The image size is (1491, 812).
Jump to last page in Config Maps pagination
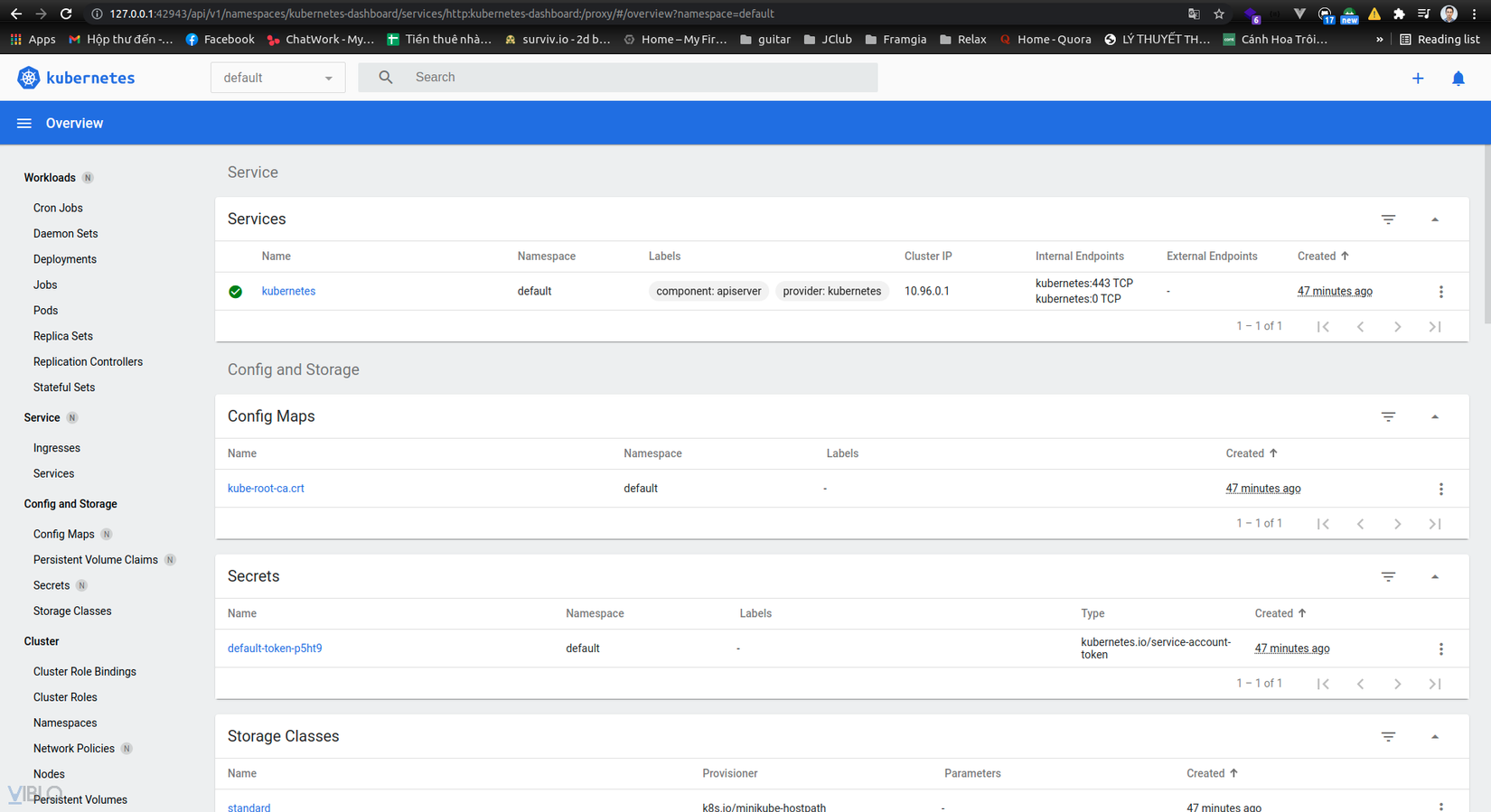coord(1435,523)
